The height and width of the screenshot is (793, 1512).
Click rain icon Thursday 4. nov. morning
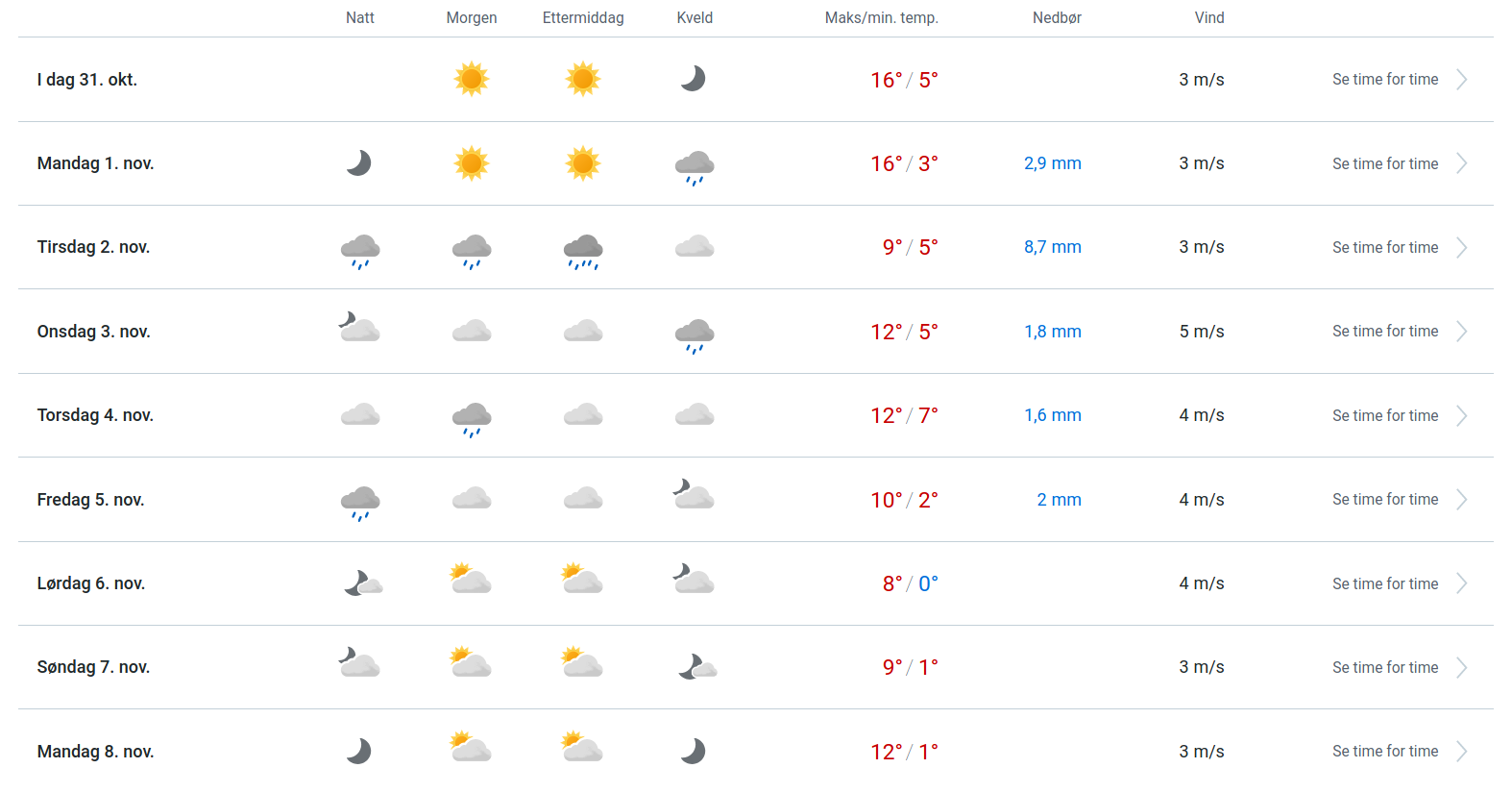pos(472,418)
